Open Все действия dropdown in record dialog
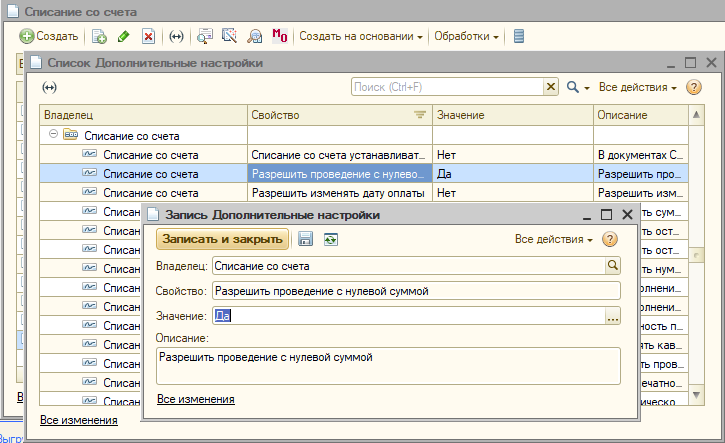The width and height of the screenshot is (725, 443). 553,239
